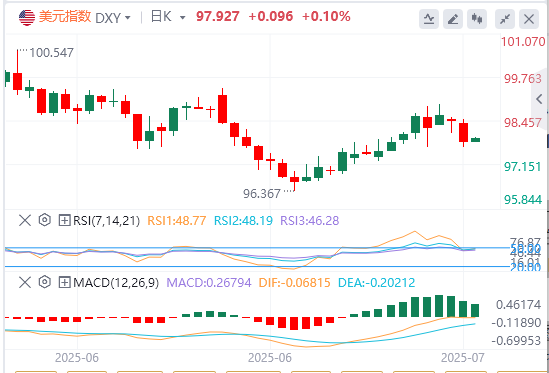549x373 pixels.
Task: Click the 0.46174 MACD axis label
Action: coord(519,304)
